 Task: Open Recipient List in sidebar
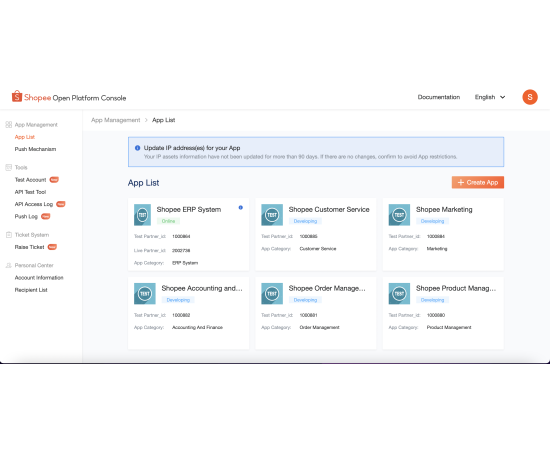[x=31, y=290]
